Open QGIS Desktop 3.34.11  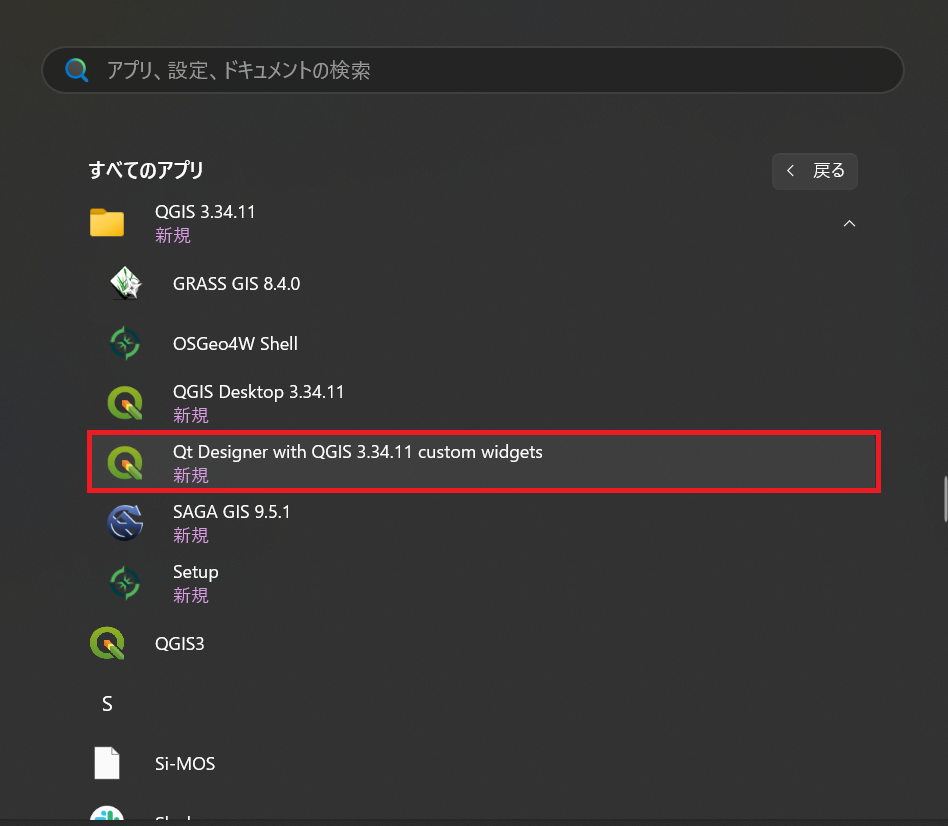click(484, 403)
